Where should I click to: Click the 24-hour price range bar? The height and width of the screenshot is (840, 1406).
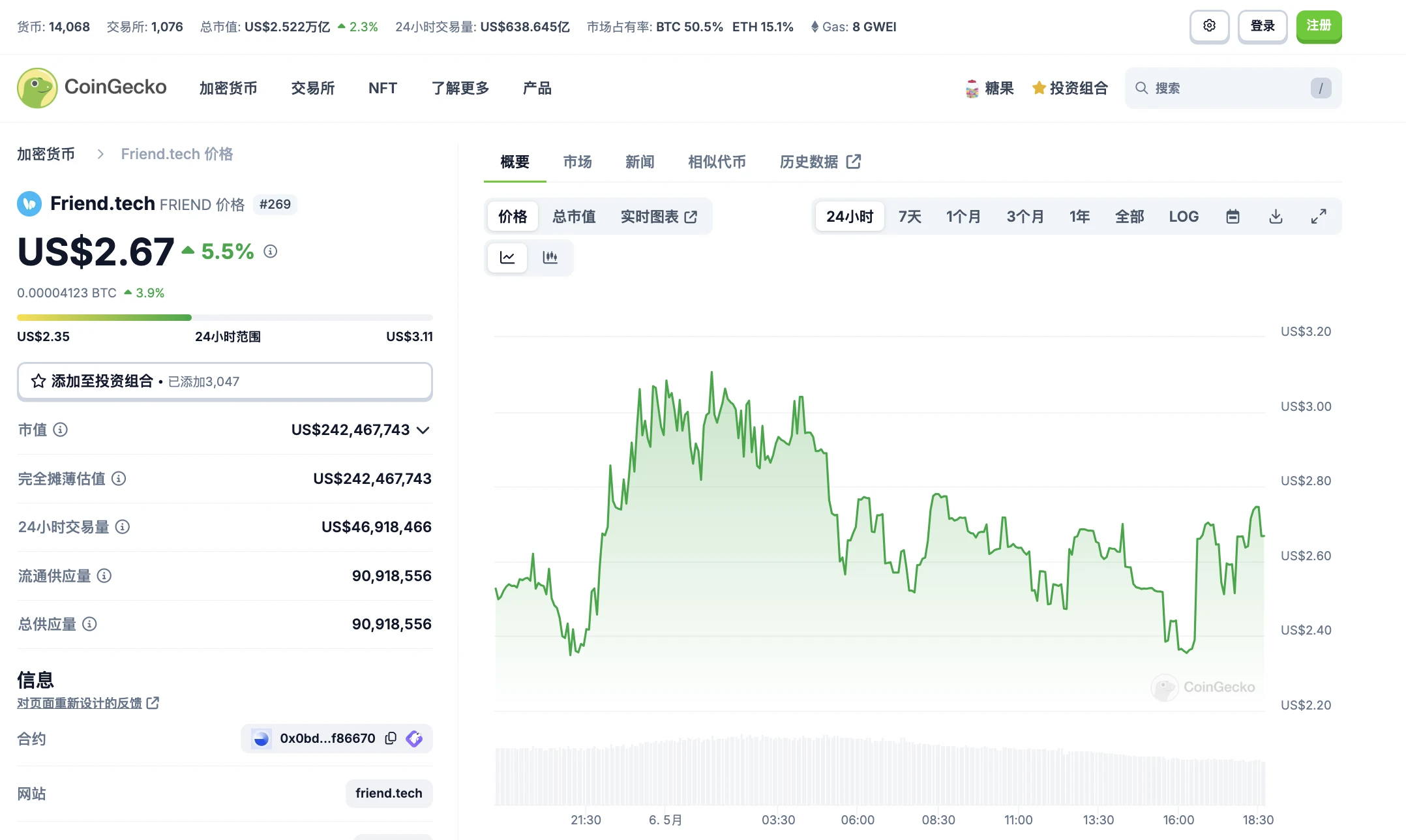[225, 318]
